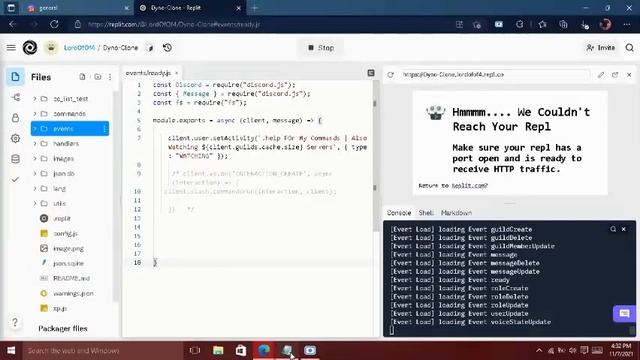Expand the images folder

pyautogui.click(x=35, y=158)
